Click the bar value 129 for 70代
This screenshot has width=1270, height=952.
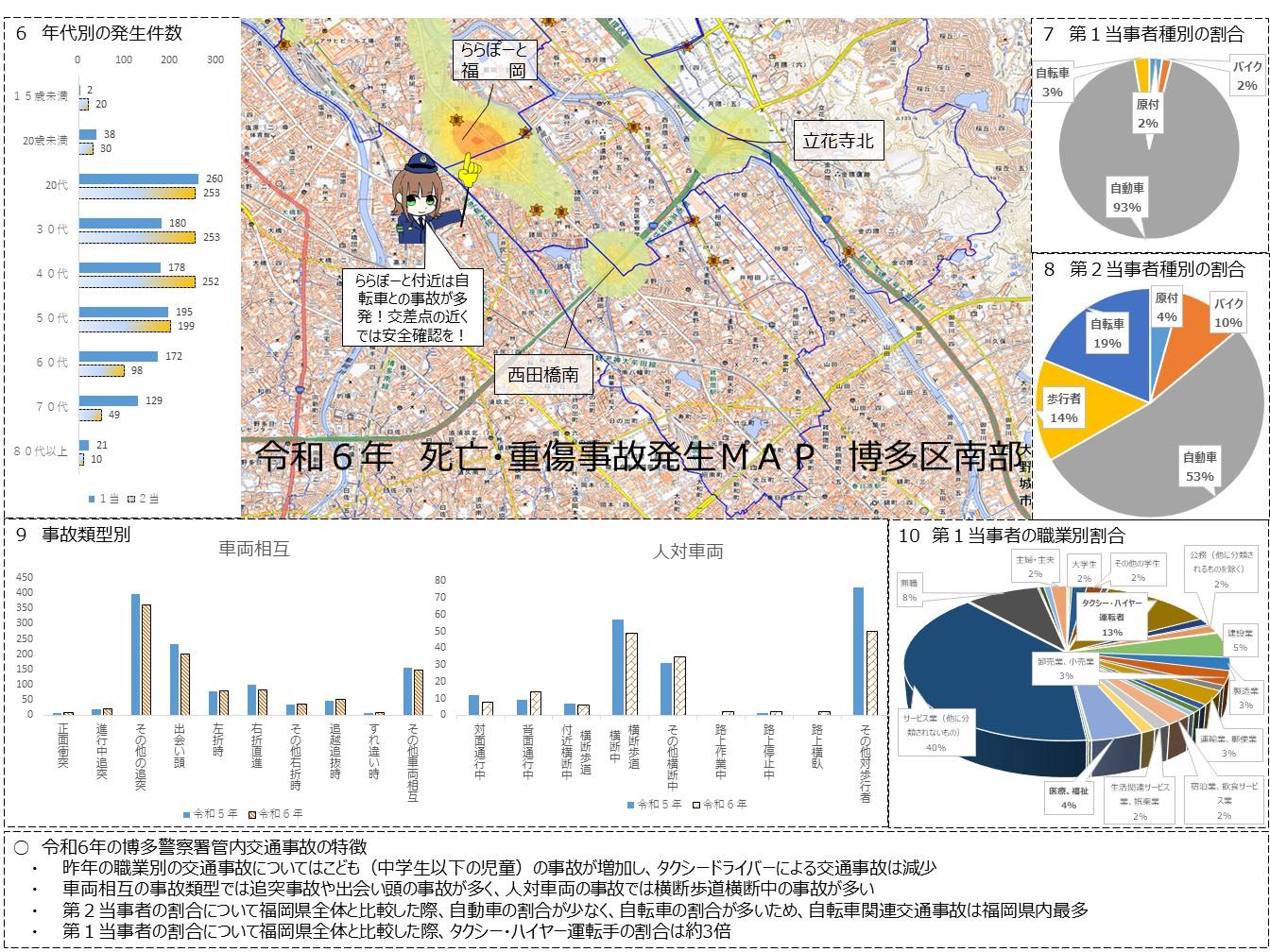point(153,400)
